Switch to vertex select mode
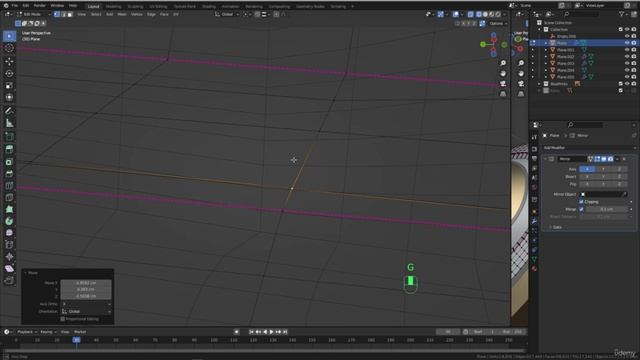The width and height of the screenshot is (640, 360). pos(57,14)
